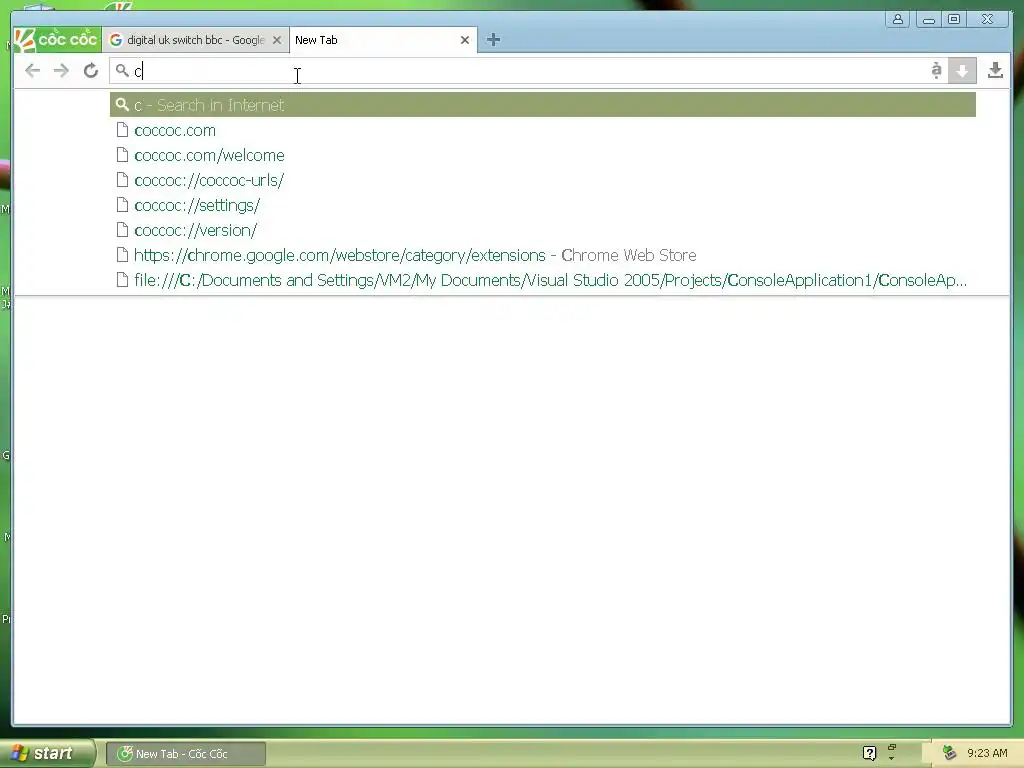Close the New Tab tab
This screenshot has width=1024, height=768.
click(465, 40)
